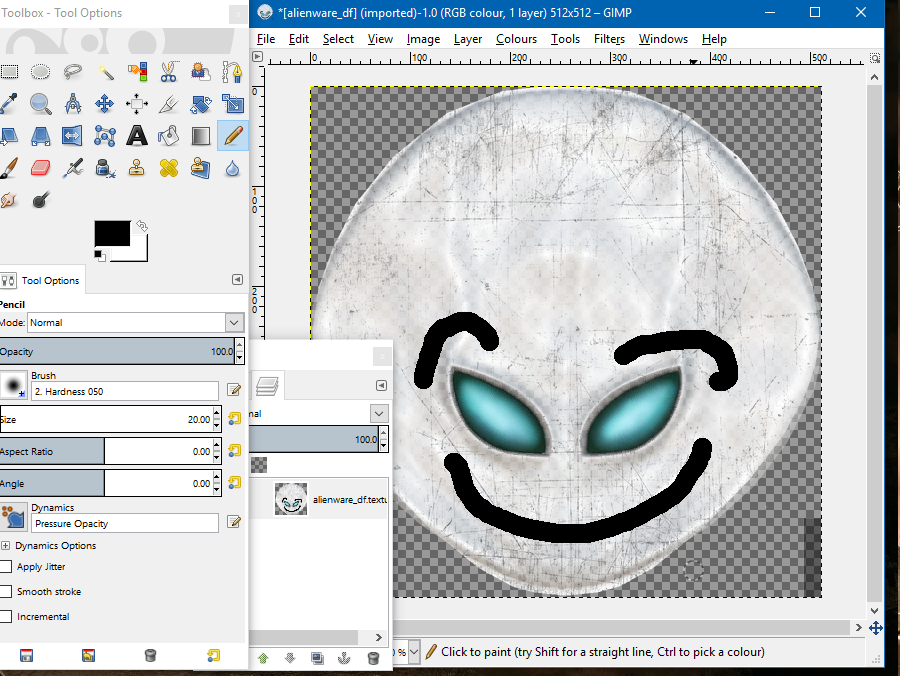Select the Ellipse Select tool
Image resolution: width=900 pixels, height=676 pixels.
40,72
